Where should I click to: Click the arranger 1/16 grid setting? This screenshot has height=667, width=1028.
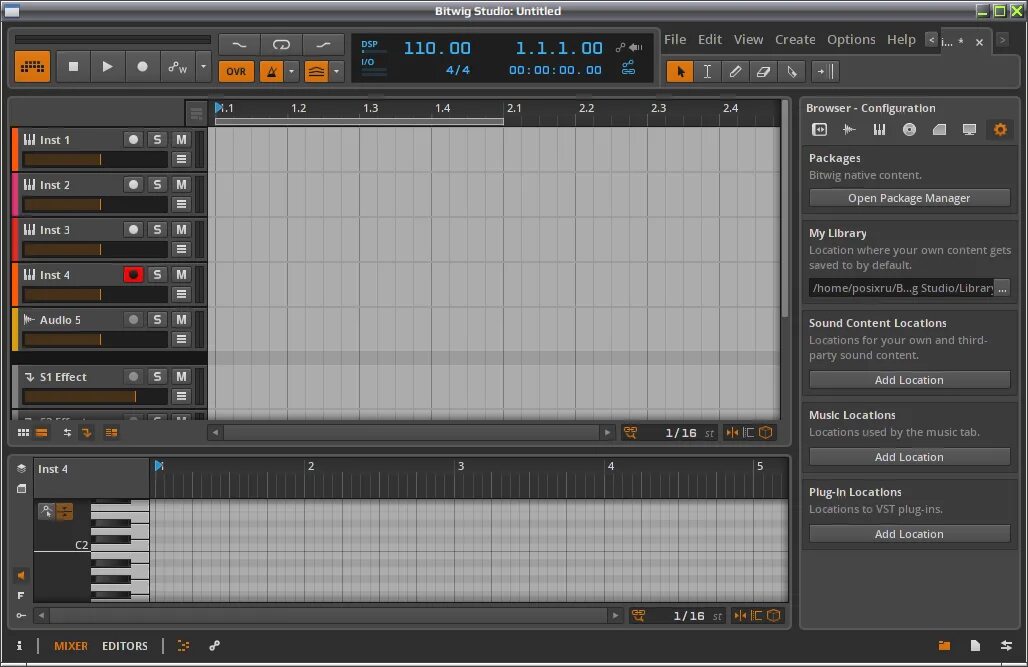681,433
